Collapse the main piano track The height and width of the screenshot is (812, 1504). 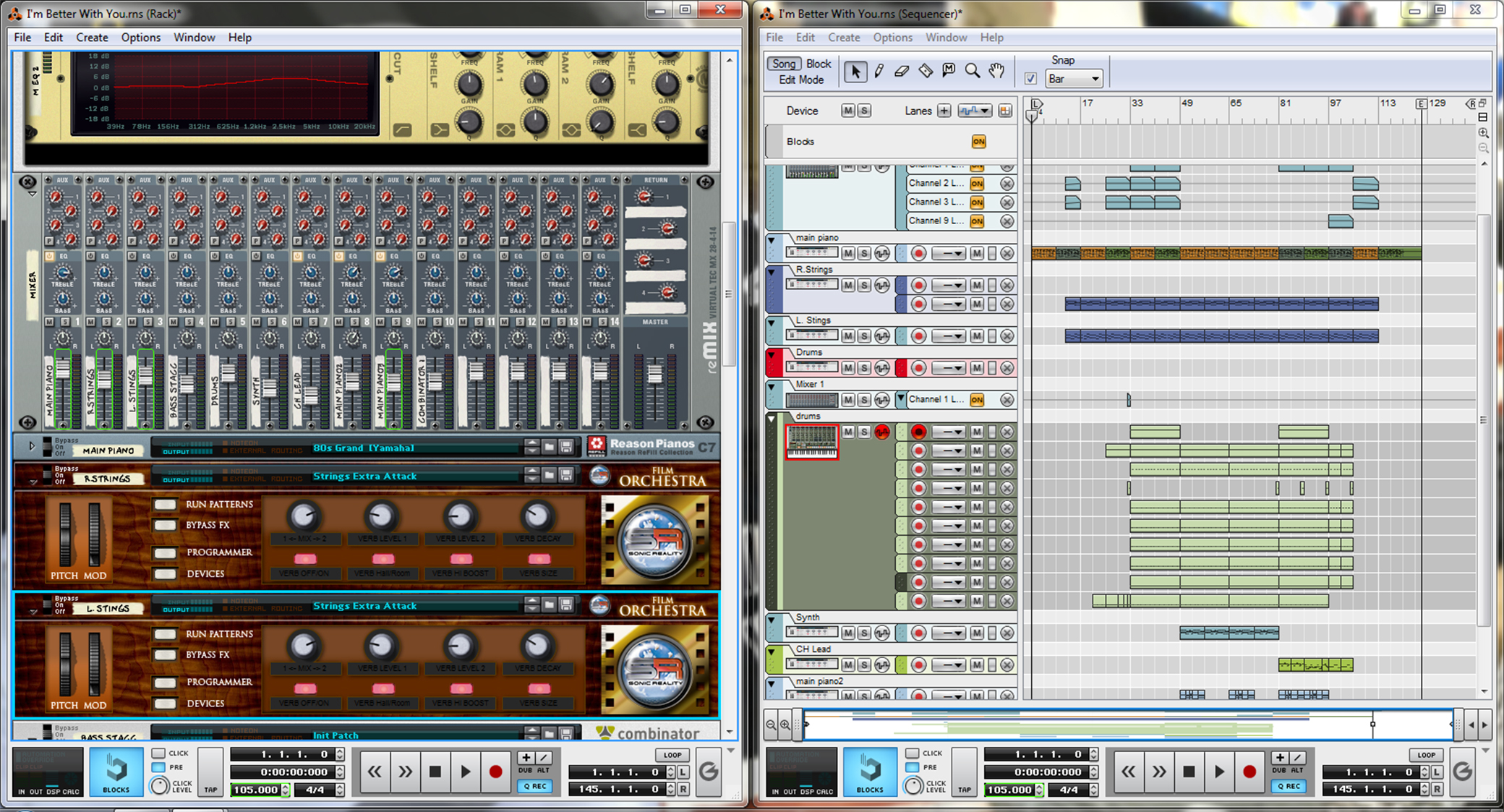(x=772, y=239)
